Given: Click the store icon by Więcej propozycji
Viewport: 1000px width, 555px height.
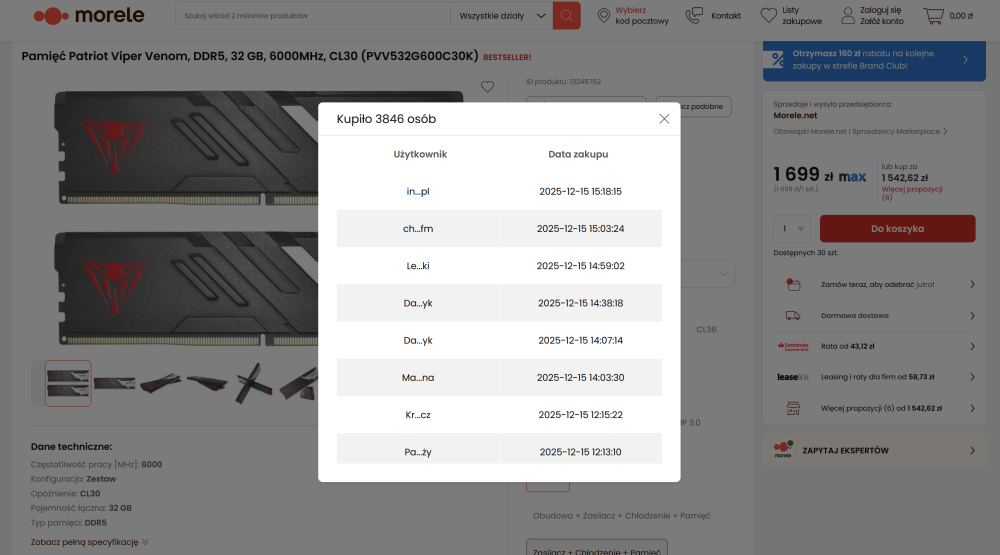Looking at the screenshot, I should 793,408.
